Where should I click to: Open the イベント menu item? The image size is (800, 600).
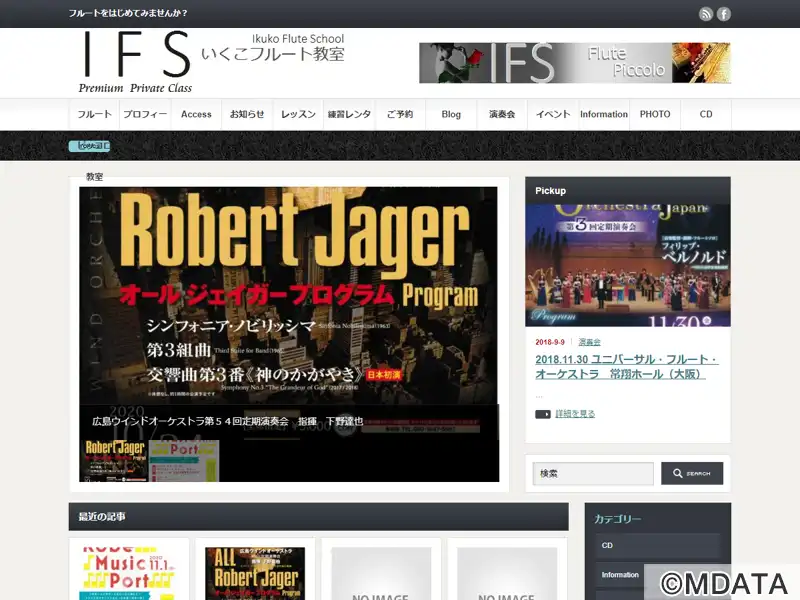[x=554, y=114]
